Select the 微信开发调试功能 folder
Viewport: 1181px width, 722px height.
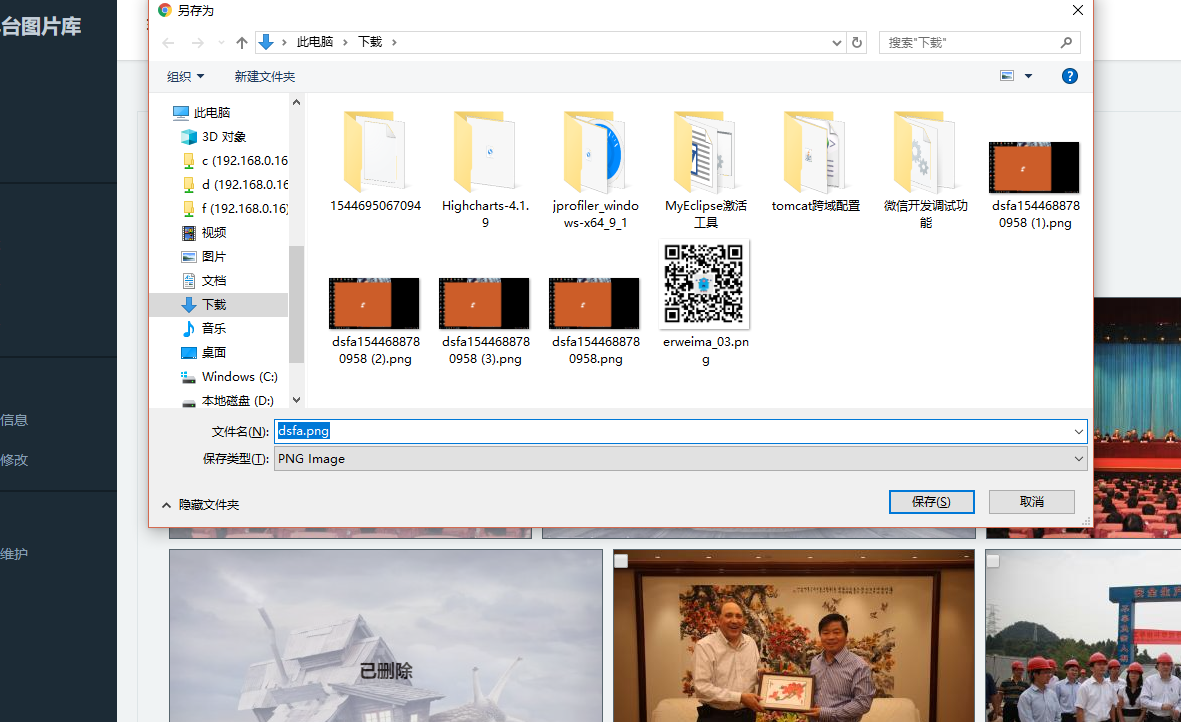coord(926,169)
